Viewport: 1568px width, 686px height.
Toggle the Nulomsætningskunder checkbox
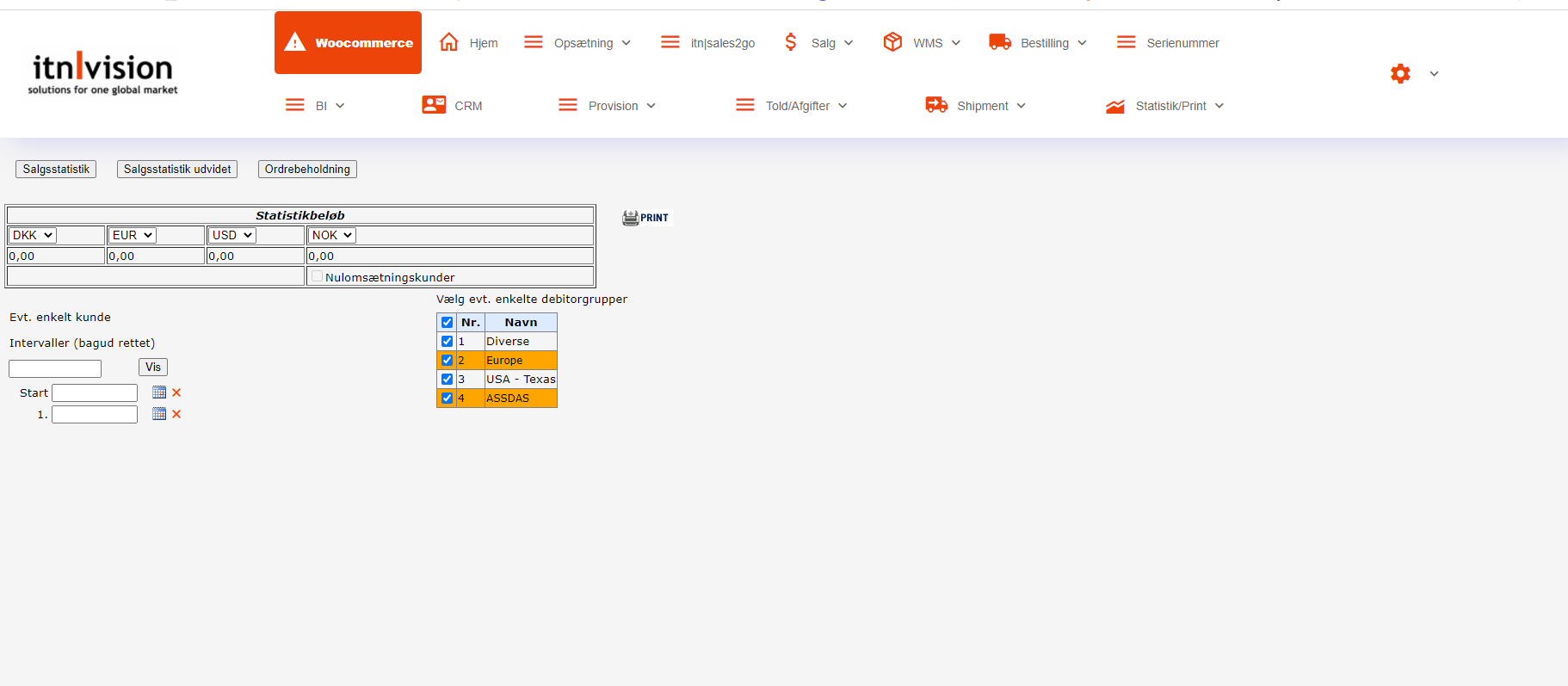[318, 276]
